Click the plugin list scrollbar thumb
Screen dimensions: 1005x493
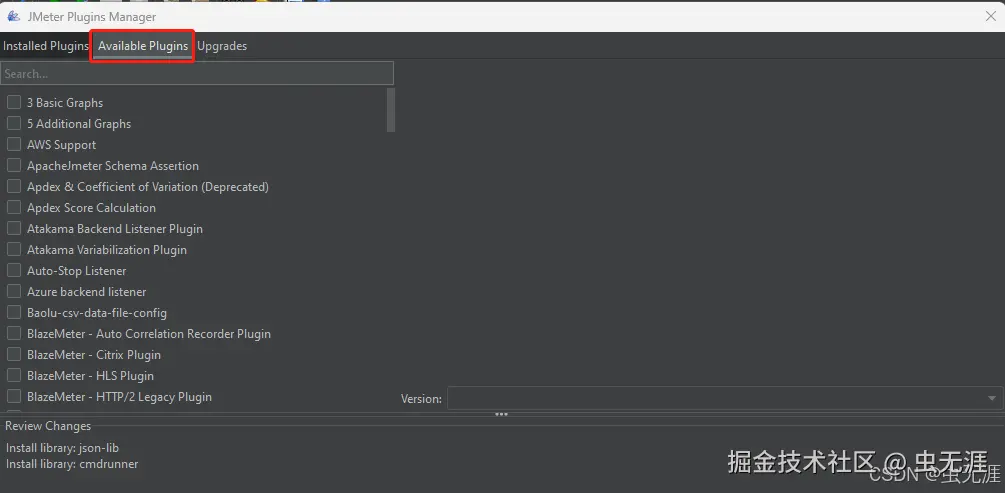pyautogui.click(x=391, y=110)
